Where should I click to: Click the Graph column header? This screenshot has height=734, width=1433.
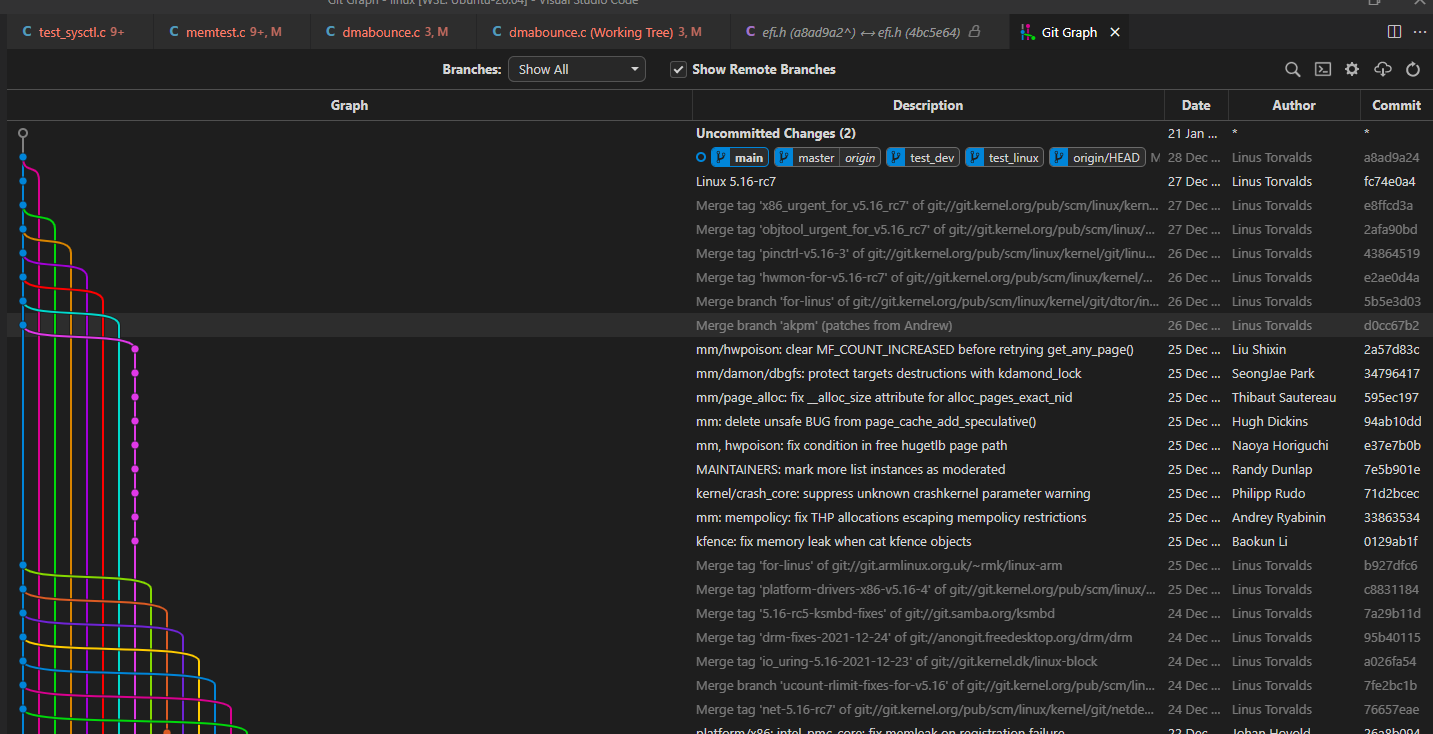(349, 105)
